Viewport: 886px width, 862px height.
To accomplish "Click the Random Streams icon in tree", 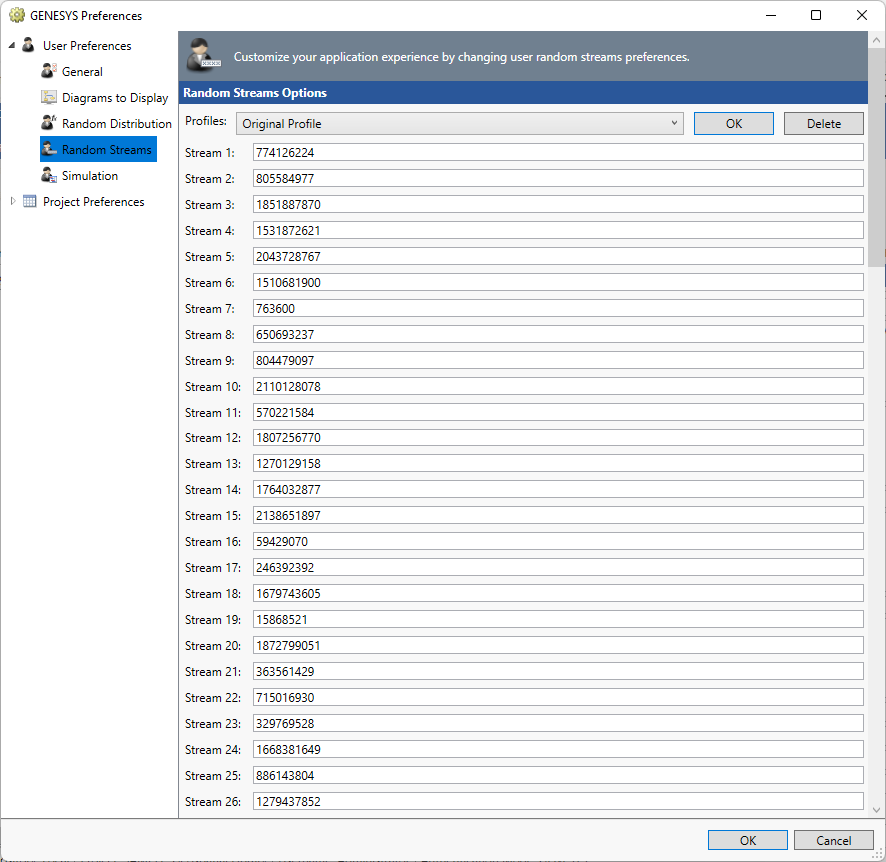I will (49, 150).
